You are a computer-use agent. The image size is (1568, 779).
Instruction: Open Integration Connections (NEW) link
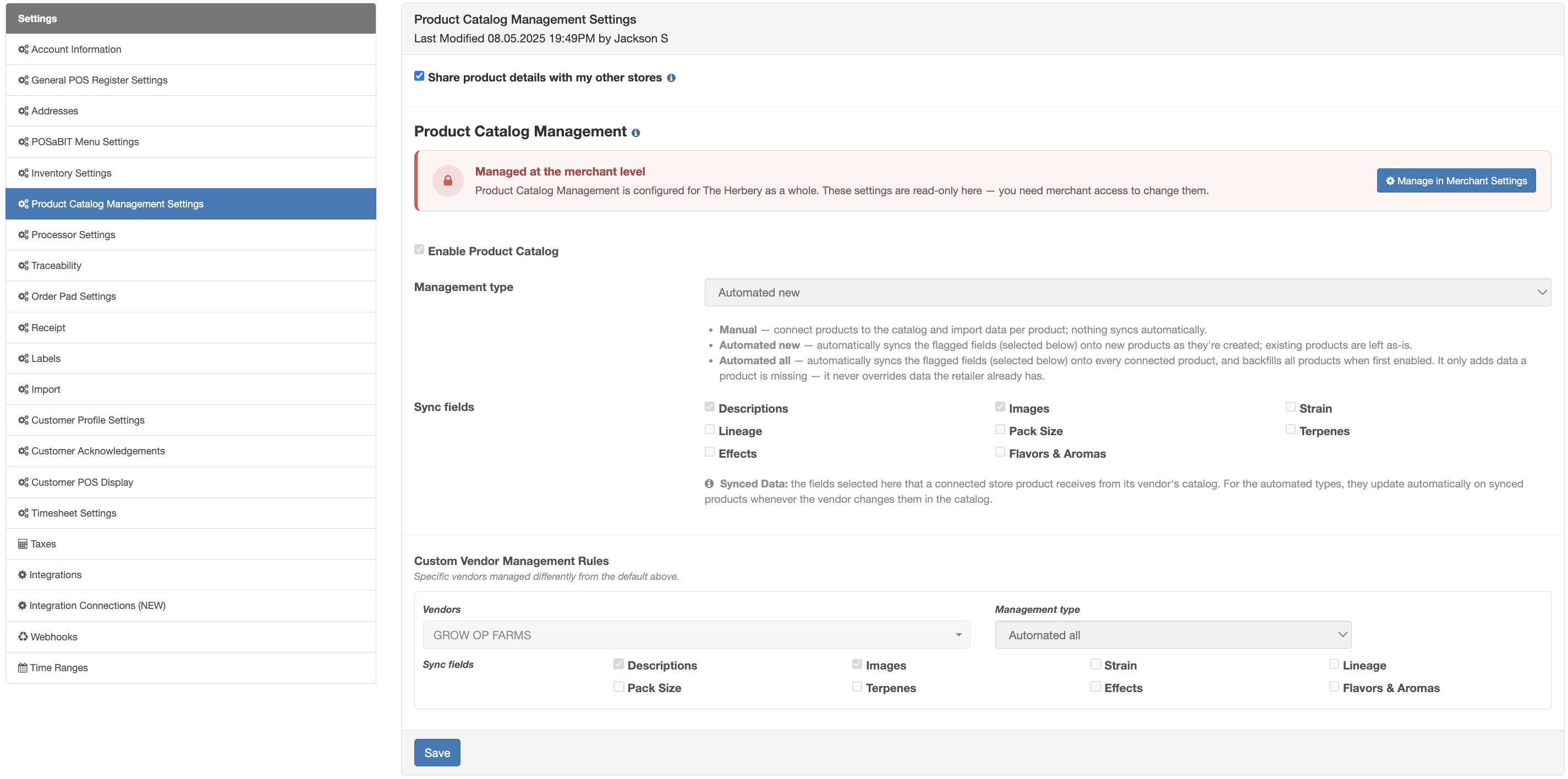coord(190,606)
